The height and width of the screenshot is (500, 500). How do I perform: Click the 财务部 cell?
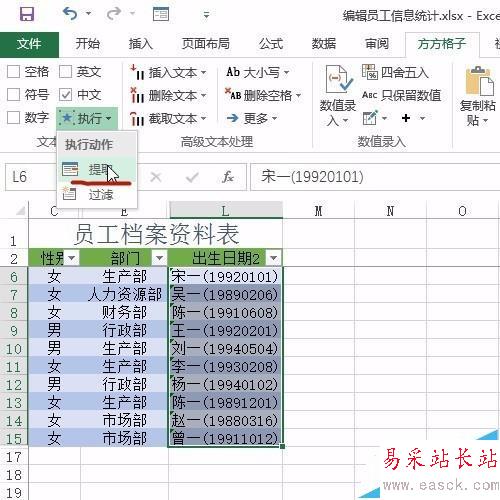click(124, 312)
